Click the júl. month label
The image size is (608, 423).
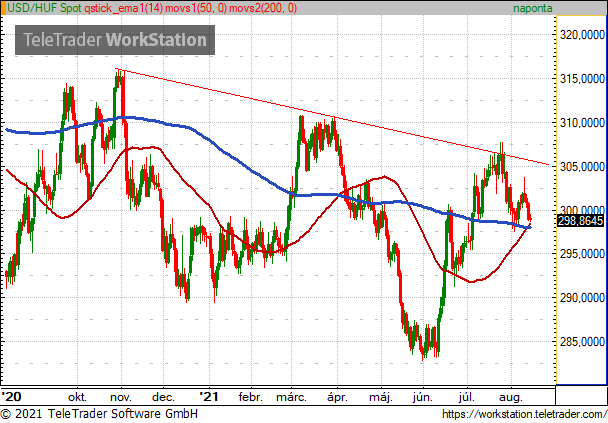click(x=466, y=397)
